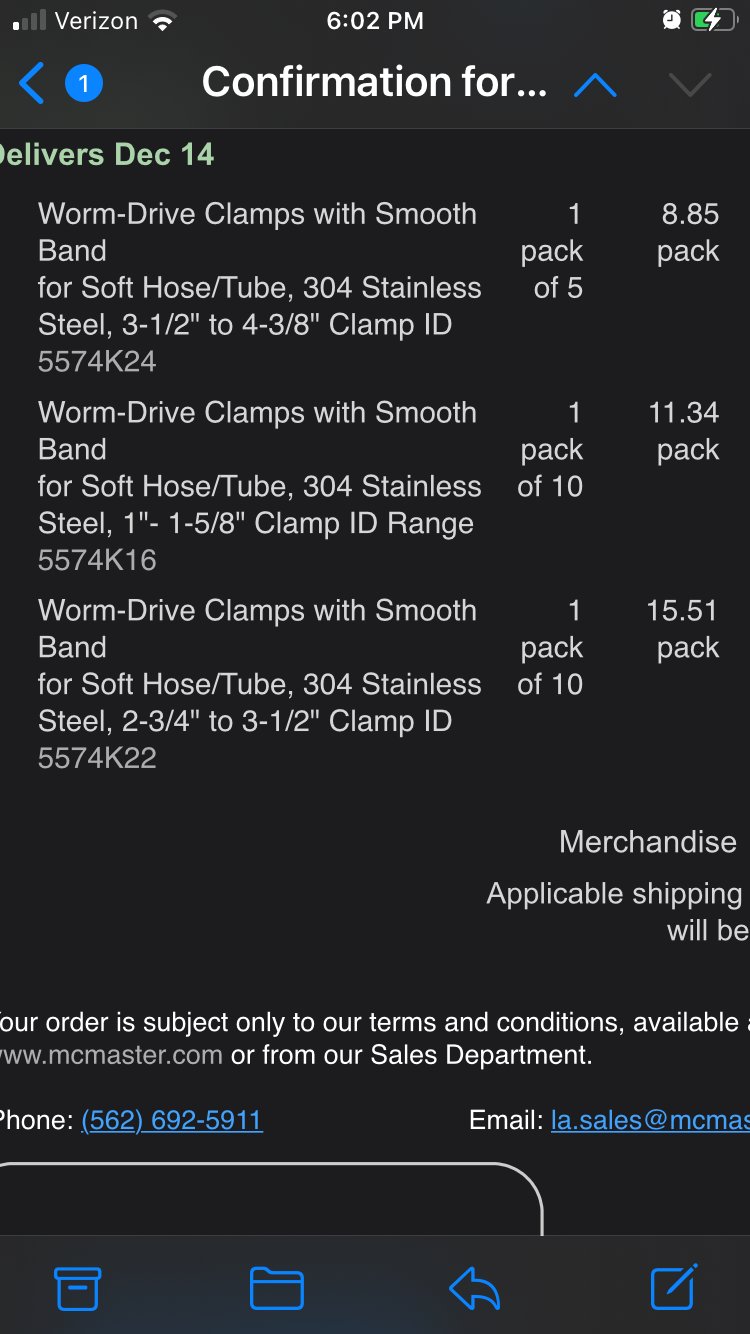This screenshot has width=750, height=1334.
Task: Reply using the reply arrow icon
Action: (x=474, y=1288)
